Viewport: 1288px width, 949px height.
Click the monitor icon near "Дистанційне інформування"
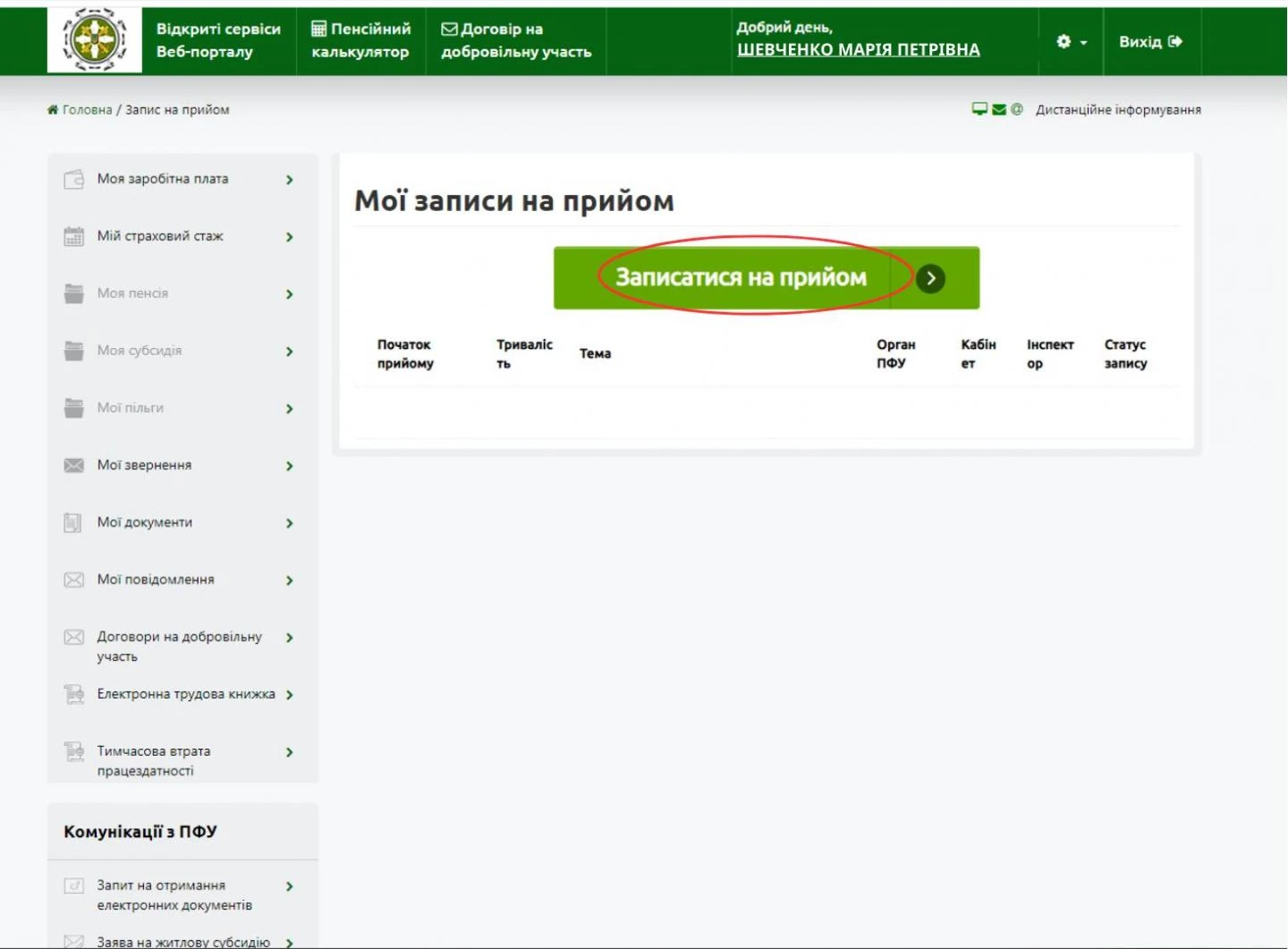(979, 108)
